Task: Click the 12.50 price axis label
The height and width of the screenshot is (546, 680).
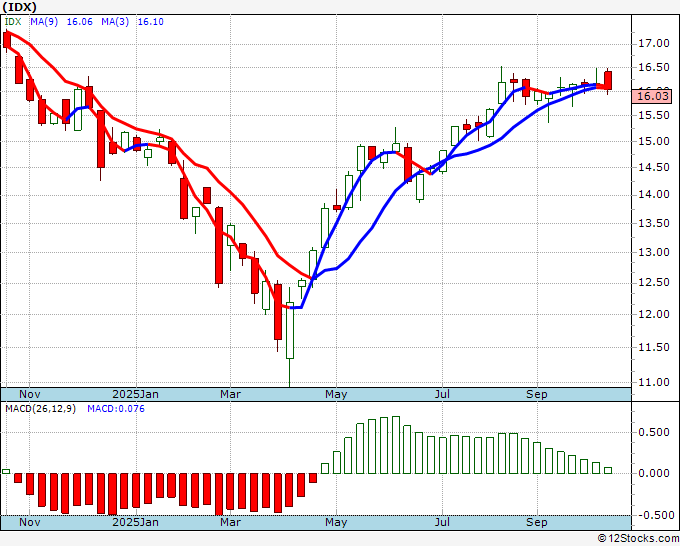Action: (654, 283)
